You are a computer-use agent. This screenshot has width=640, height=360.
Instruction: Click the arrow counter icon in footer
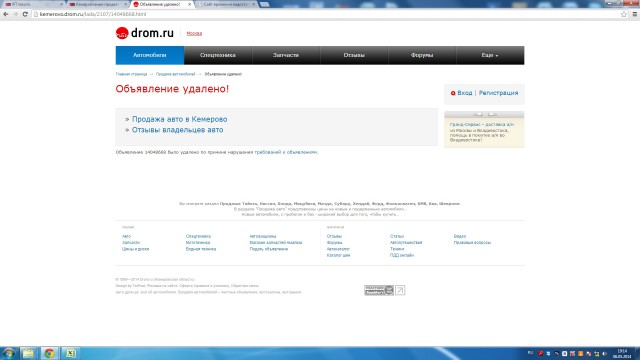pos(400,290)
